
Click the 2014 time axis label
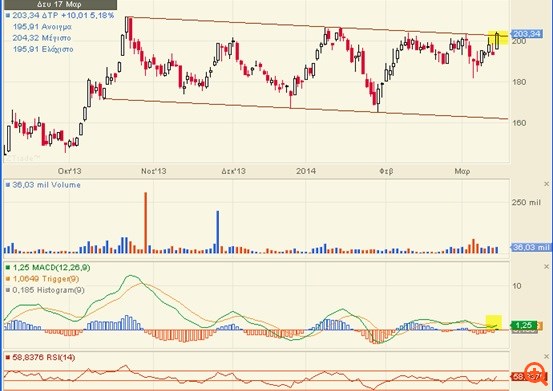point(306,171)
